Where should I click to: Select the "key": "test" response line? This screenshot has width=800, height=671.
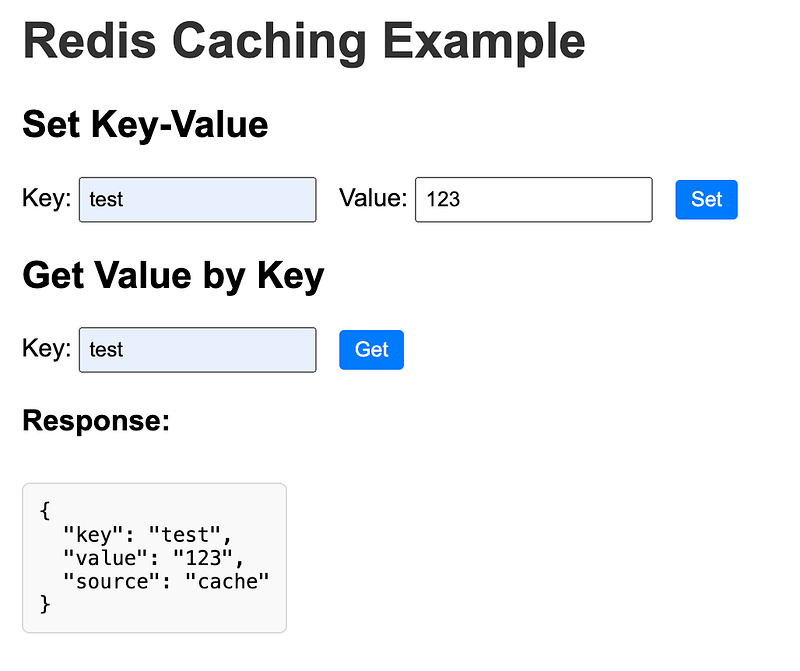click(x=147, y=534)
